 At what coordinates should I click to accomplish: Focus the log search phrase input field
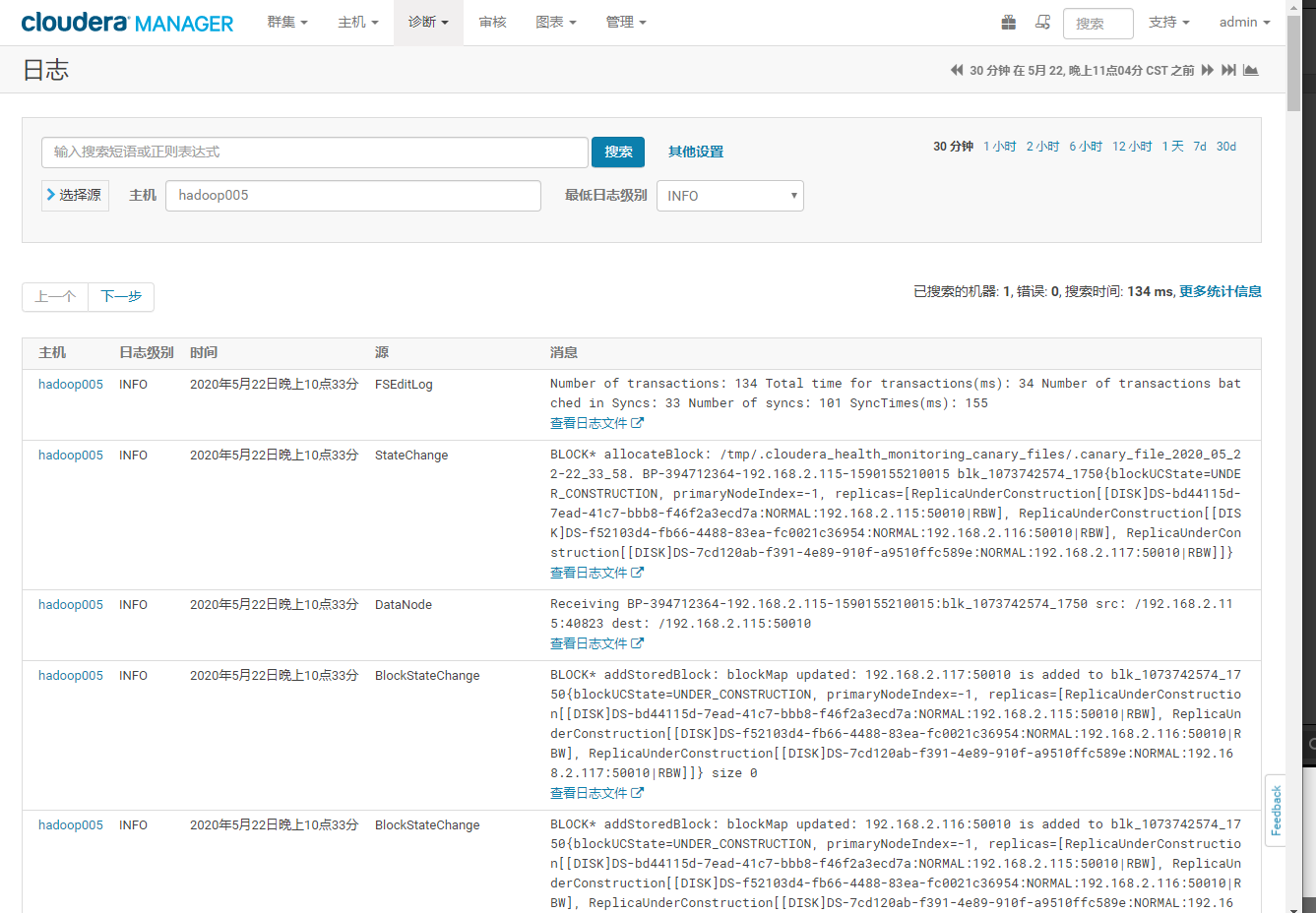click(x=315, y=152)
